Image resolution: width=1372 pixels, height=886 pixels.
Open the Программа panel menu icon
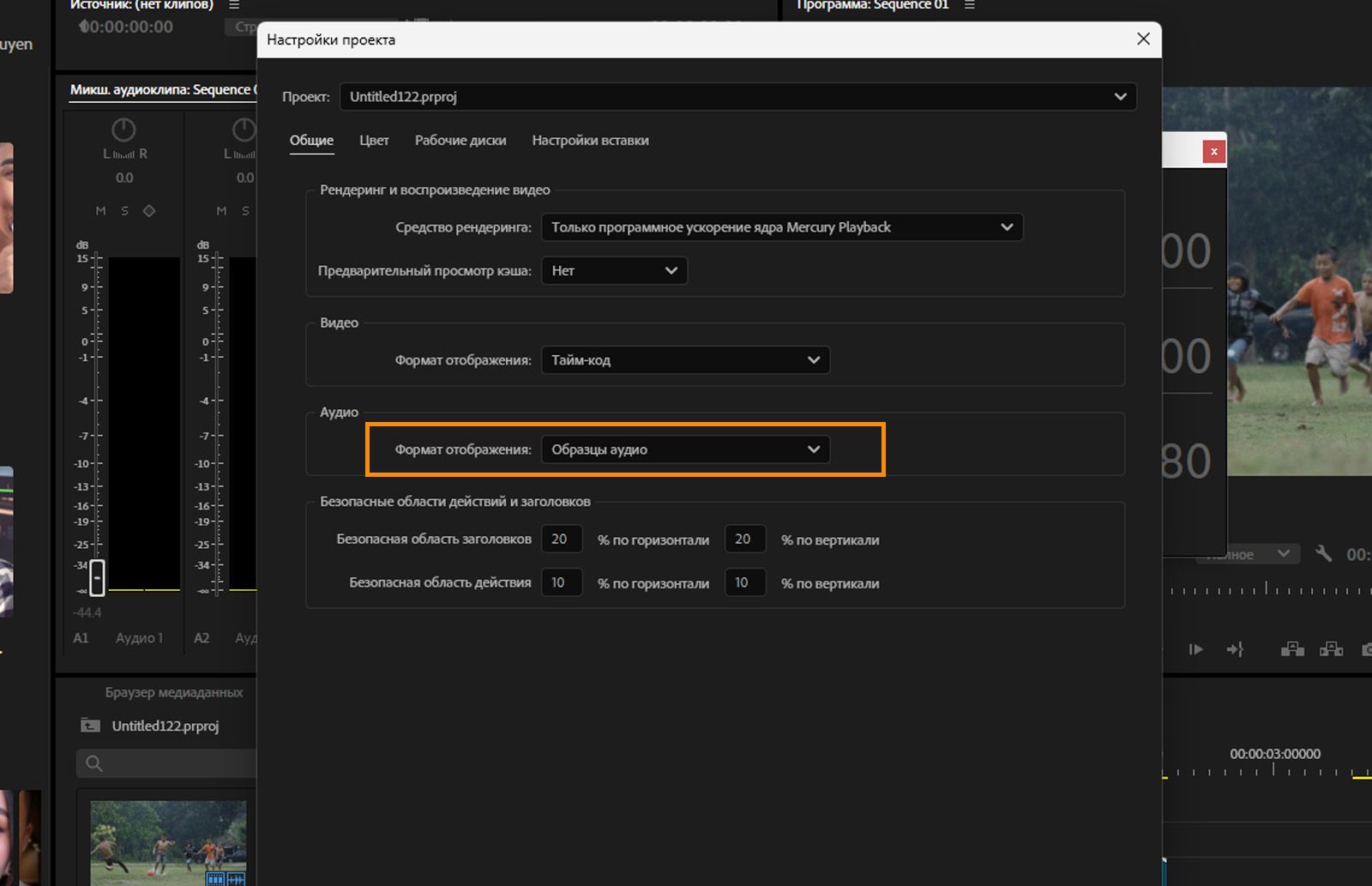(970, 5)
